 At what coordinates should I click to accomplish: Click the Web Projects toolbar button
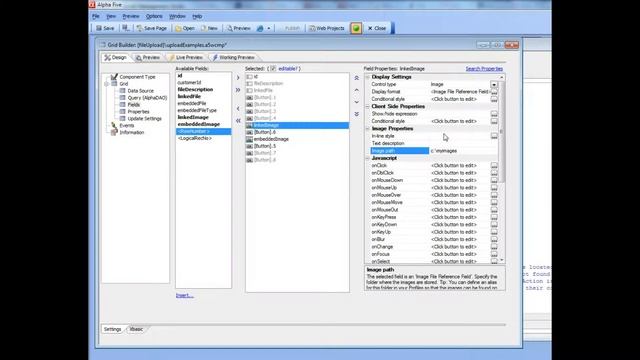327,28
